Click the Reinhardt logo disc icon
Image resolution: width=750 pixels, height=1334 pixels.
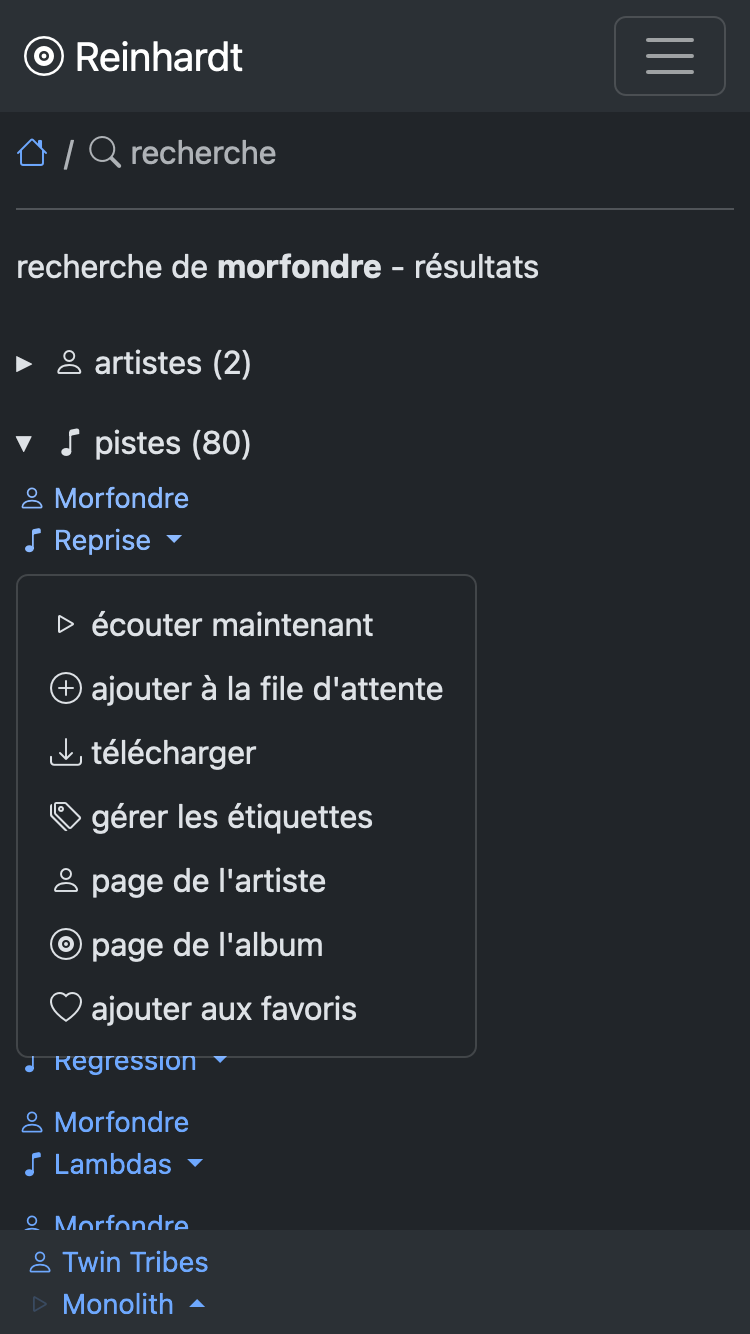pos(43,57)
